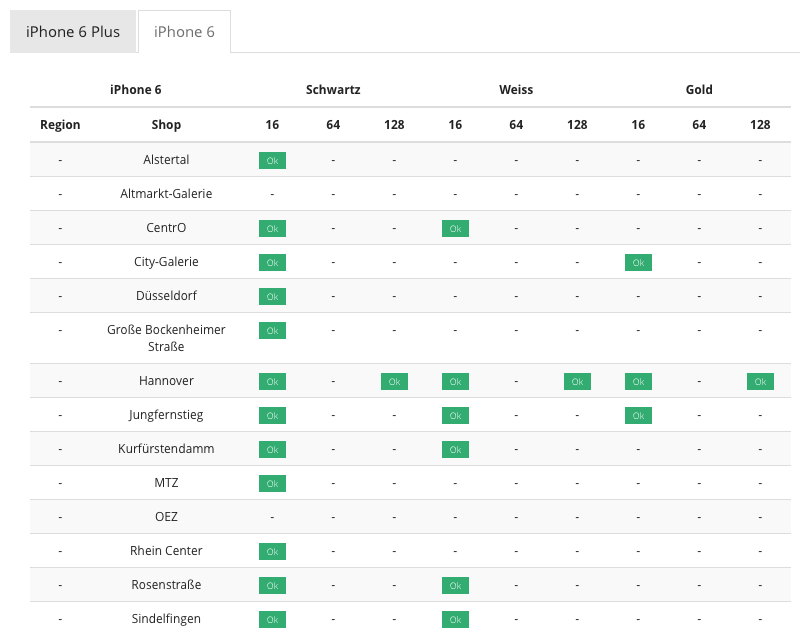Select the Große Bockenheimer Straße shop name

(x=166, y=338)
